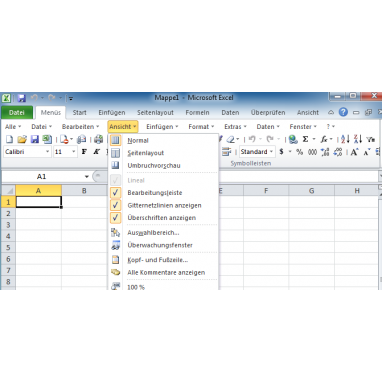
Task: Open the Daten dropdown in Menüs row
Action: (268, 127)
